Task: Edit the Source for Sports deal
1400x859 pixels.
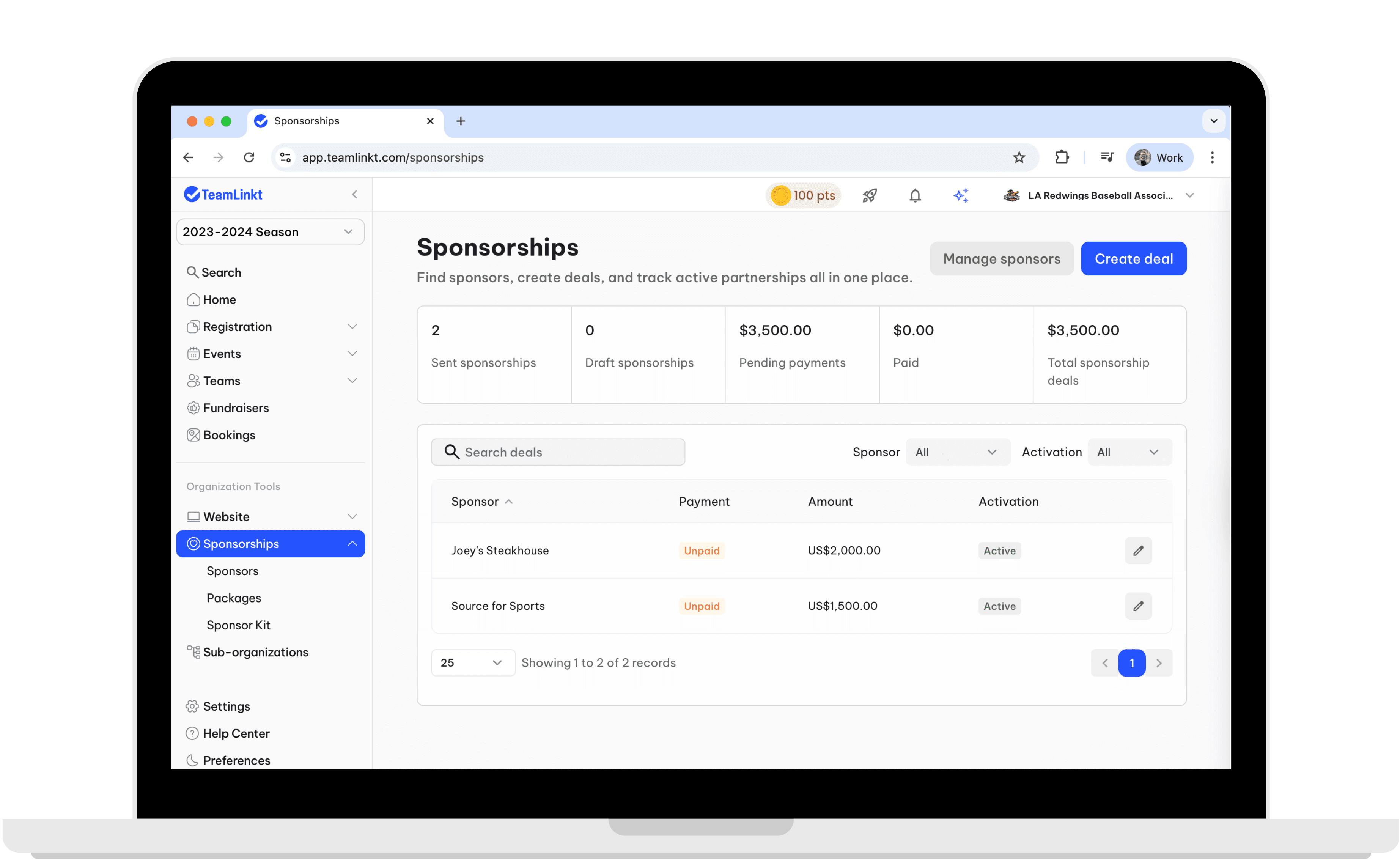Action: point(1138,606)
